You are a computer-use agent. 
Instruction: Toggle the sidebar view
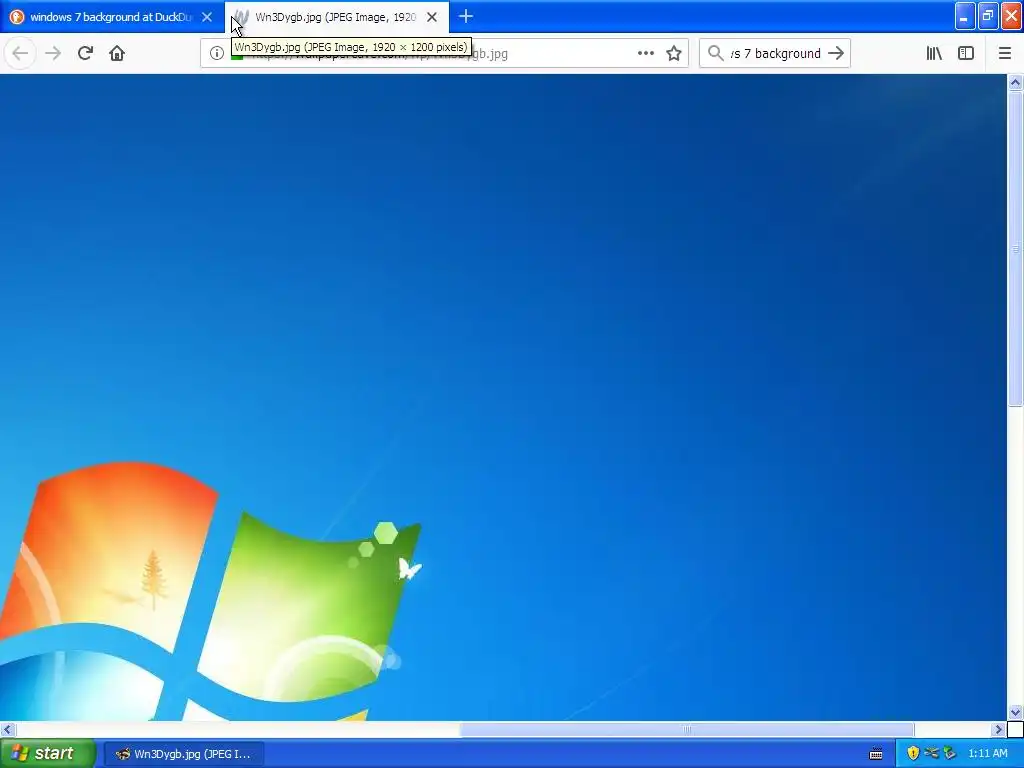966,54
